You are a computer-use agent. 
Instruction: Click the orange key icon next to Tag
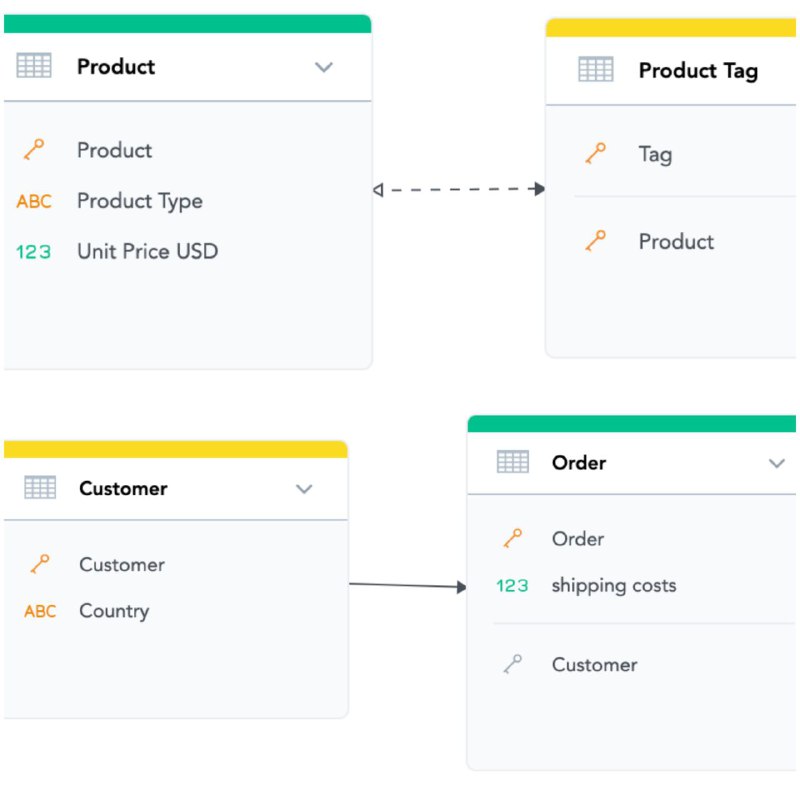[595, 153]
